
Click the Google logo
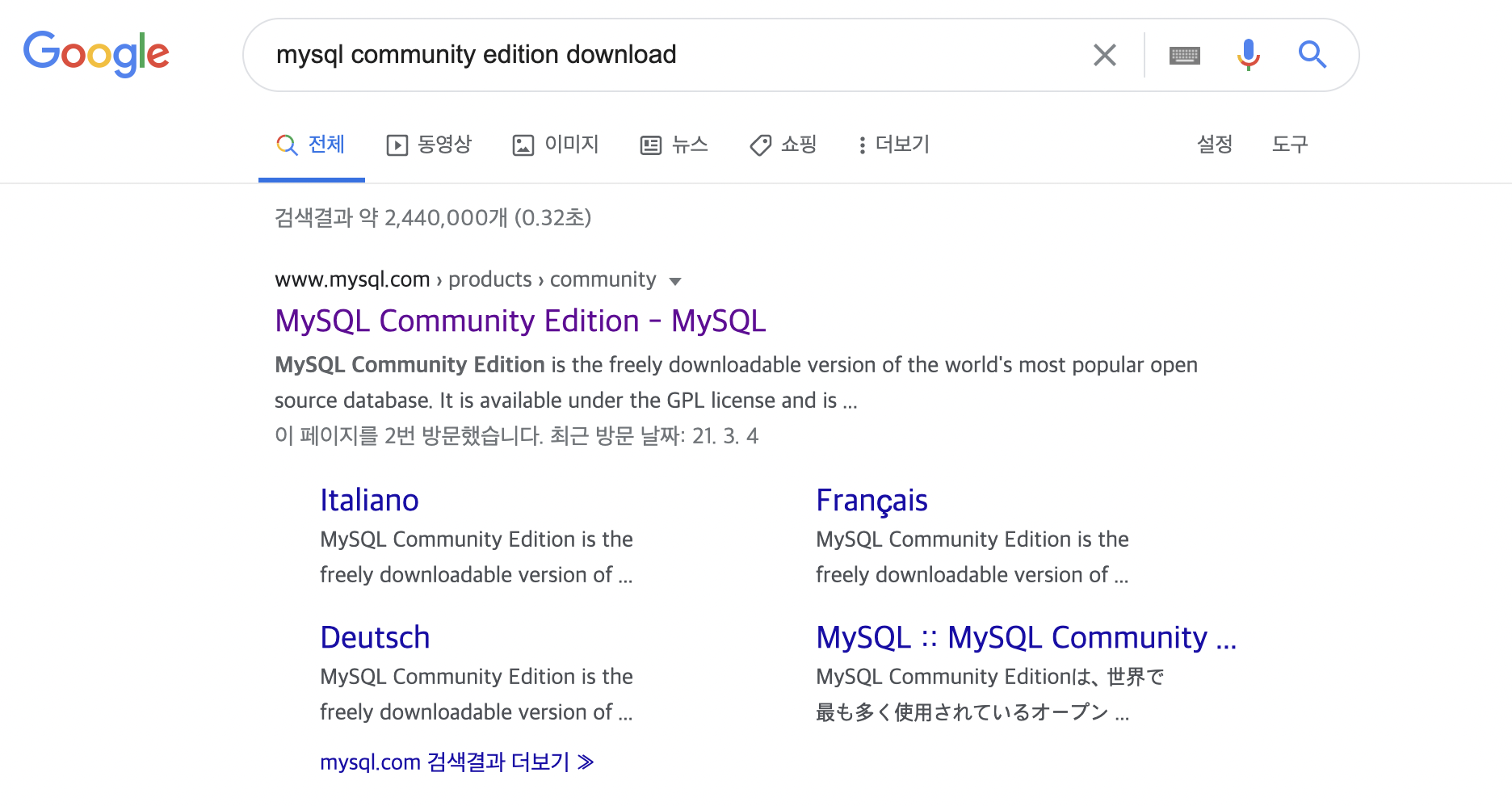click(96, 54)
